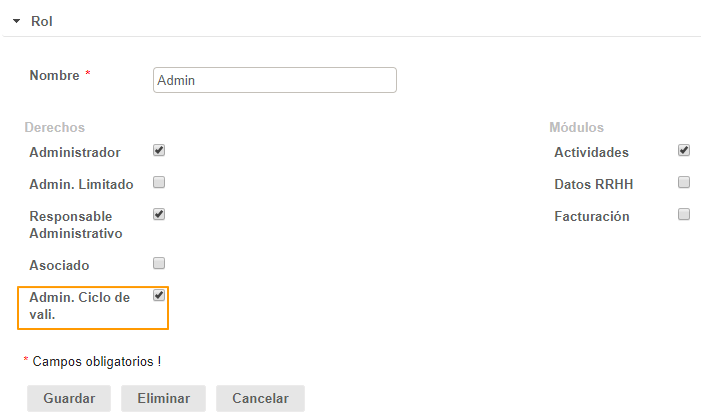Click the Facturación label text

click(592, 216)
